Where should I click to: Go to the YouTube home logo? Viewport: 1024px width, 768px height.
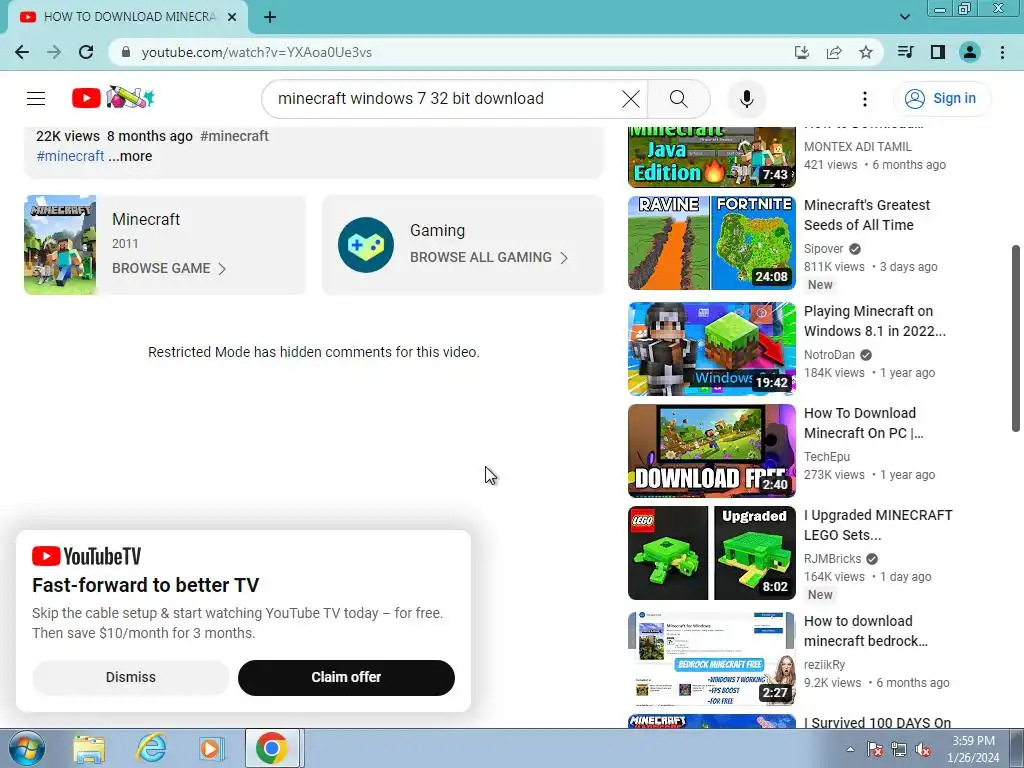[x=112, y=98]
